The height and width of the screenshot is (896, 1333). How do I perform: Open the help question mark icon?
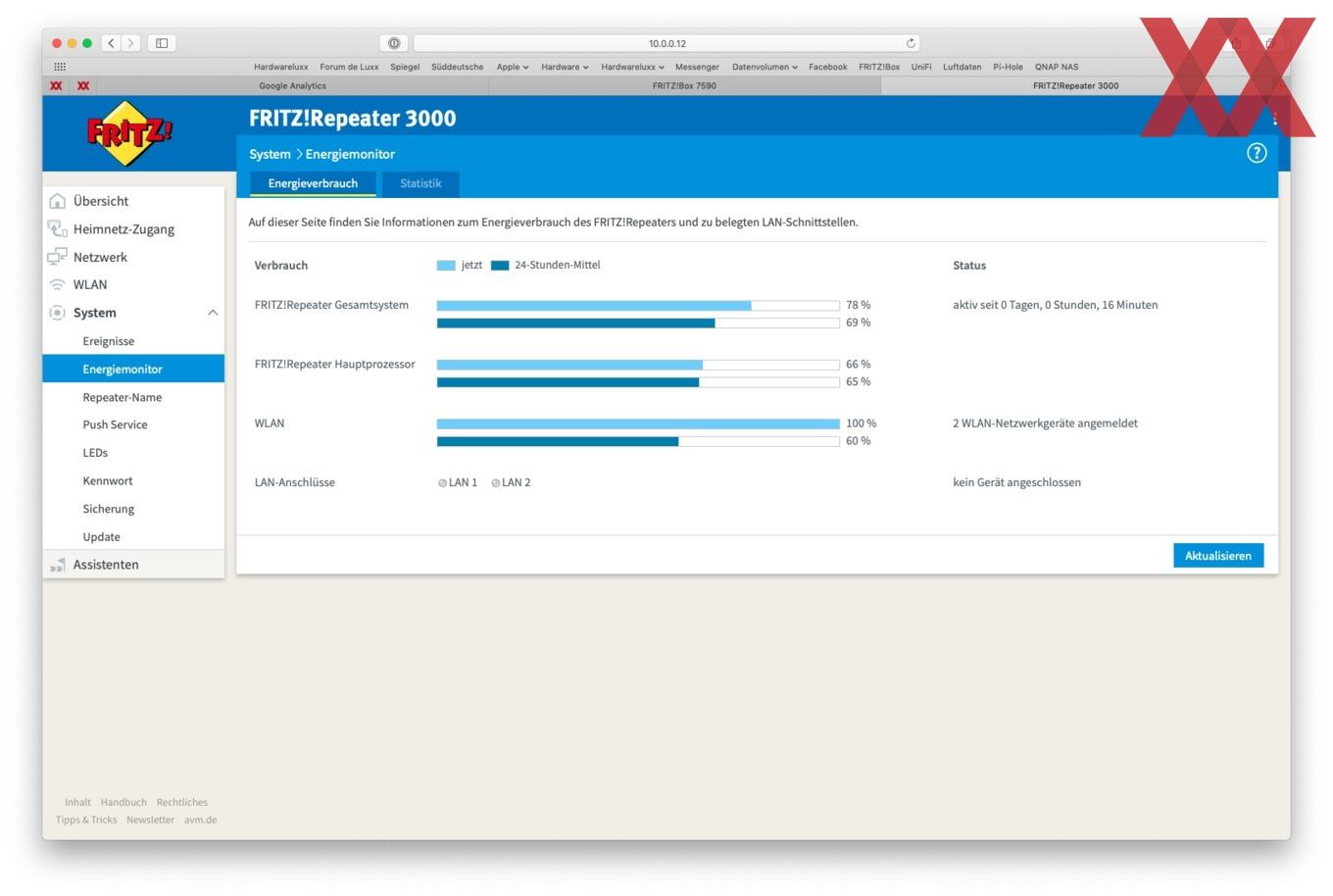[1257, 153]
